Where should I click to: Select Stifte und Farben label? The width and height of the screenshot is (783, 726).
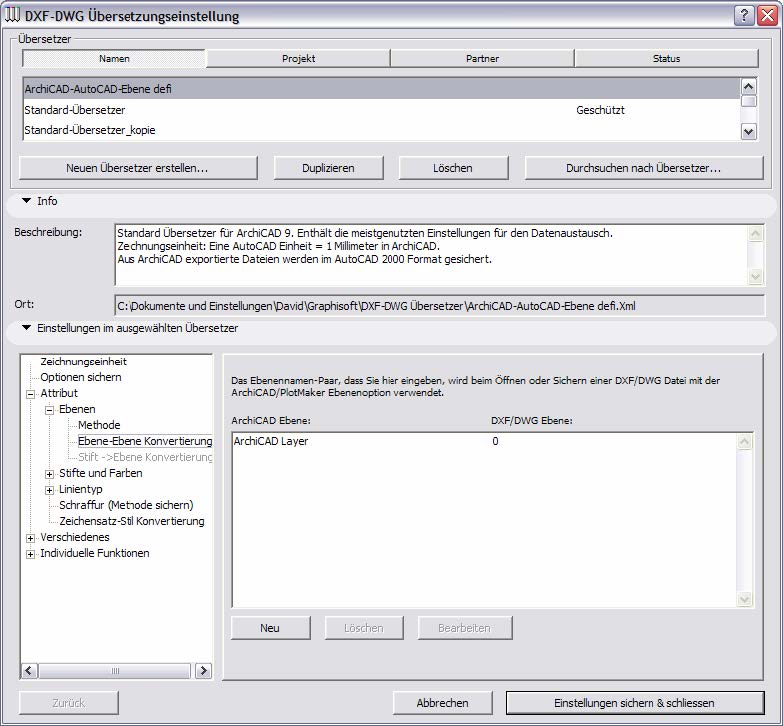(100, 473)
